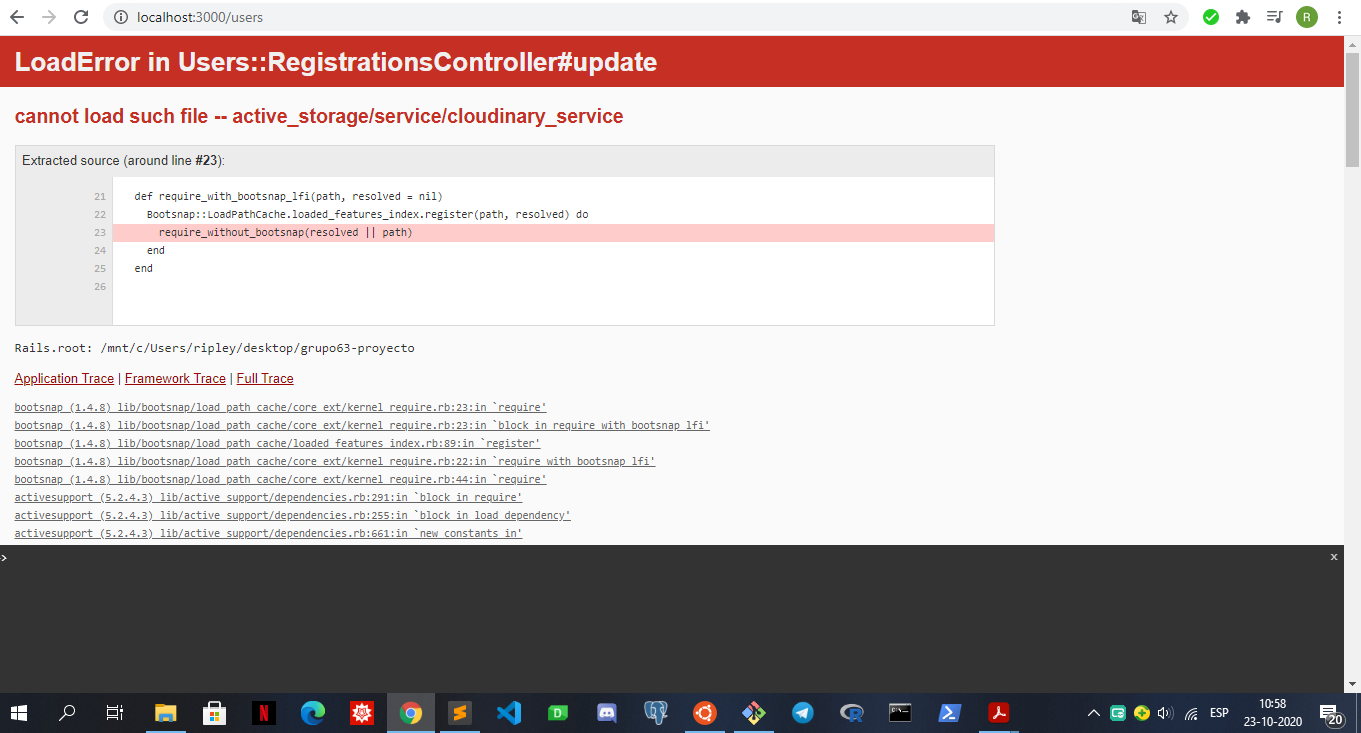Expand hidden icons in the system tray
1361x733 pixels.
click(x=1093, y=713)
